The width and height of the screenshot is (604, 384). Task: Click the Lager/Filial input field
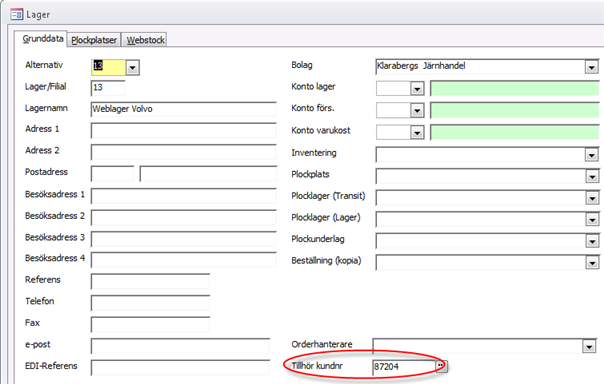[x=108, y=88]
